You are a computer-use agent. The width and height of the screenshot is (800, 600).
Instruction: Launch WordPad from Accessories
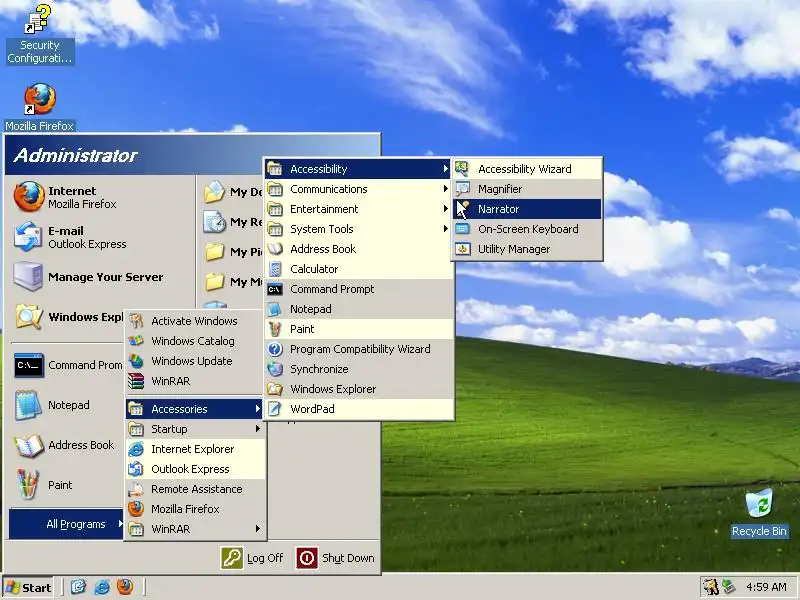click(358, 409)
